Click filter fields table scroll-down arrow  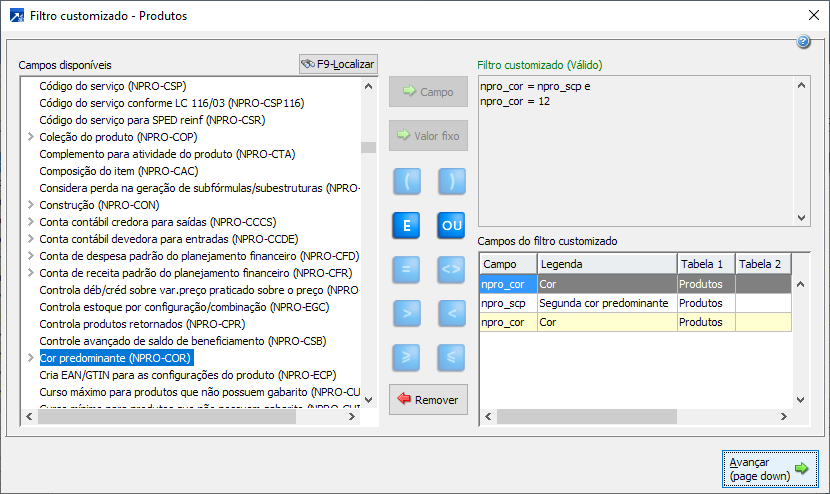(x=800, y=400)
